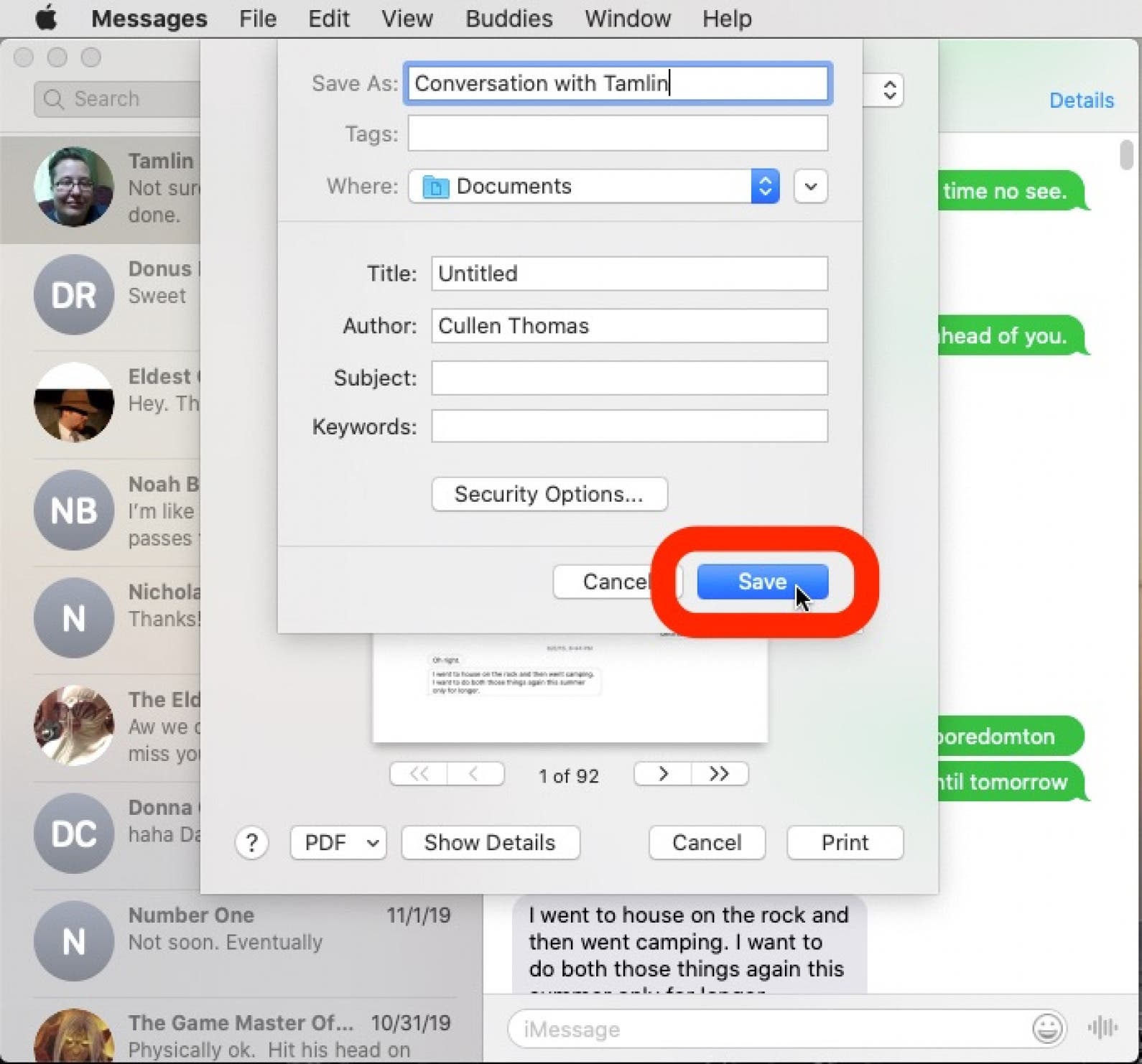The width and height of the screenshot is (1142, 1064).
Task: Save the PDF file
Action: click(762, 582)
